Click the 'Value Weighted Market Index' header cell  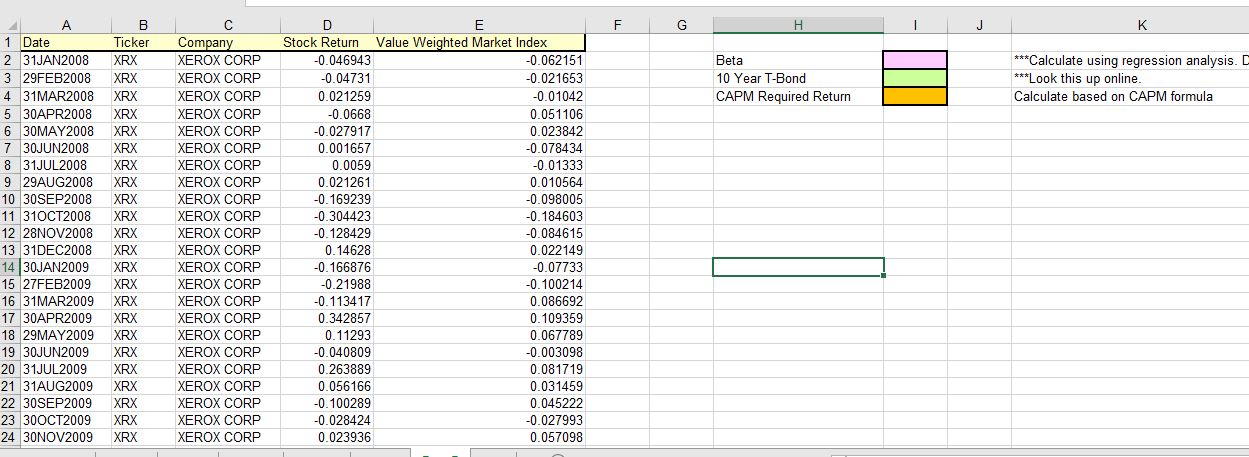(478, 43)
